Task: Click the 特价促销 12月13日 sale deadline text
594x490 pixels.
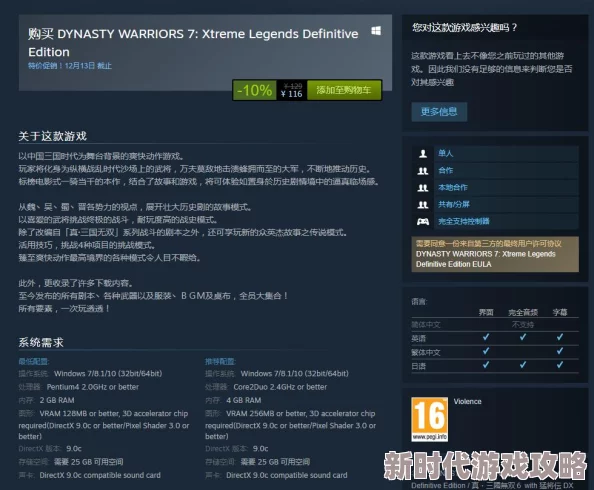Action: coord(70,66)
